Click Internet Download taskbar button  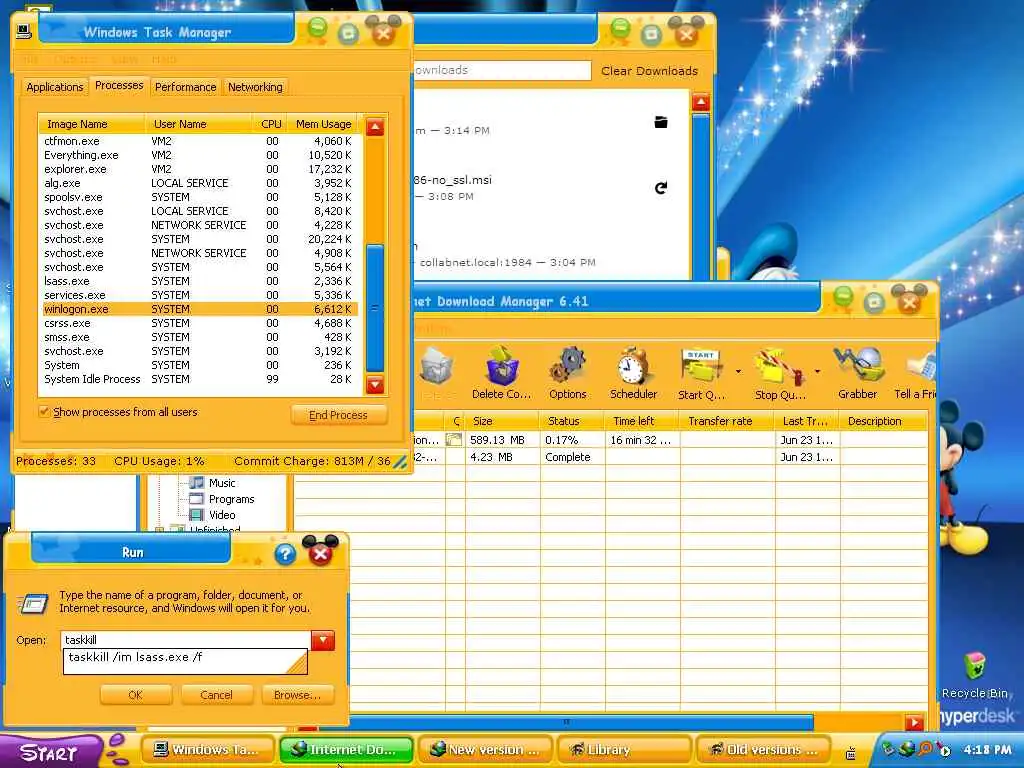point(346,750)
